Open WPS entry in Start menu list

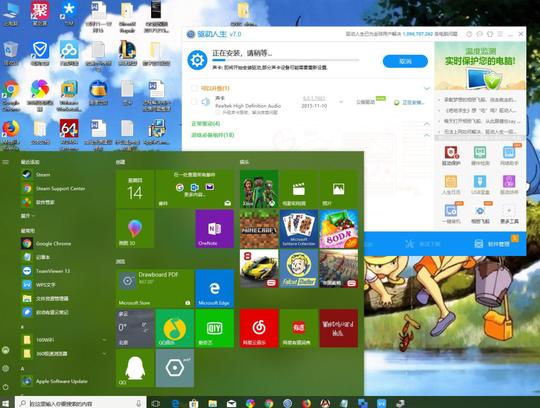point(39,285)
